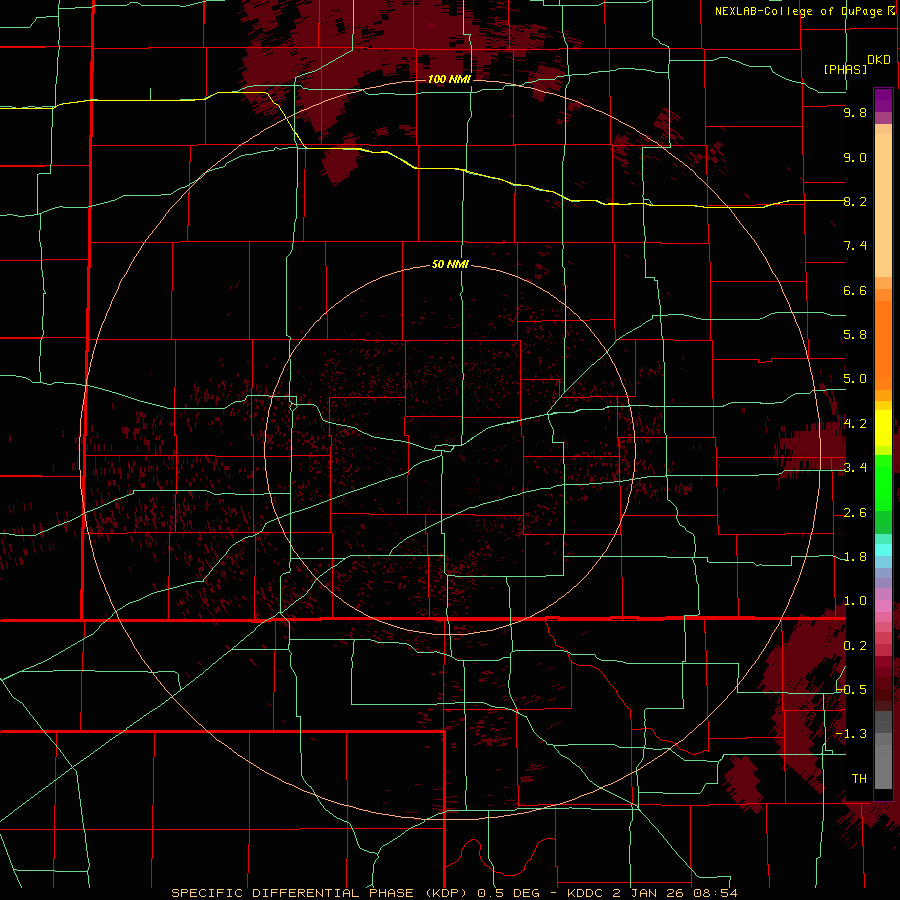Click the 4.2 scale value
Screen dimensions: 900x900
(x=855, y=424)
